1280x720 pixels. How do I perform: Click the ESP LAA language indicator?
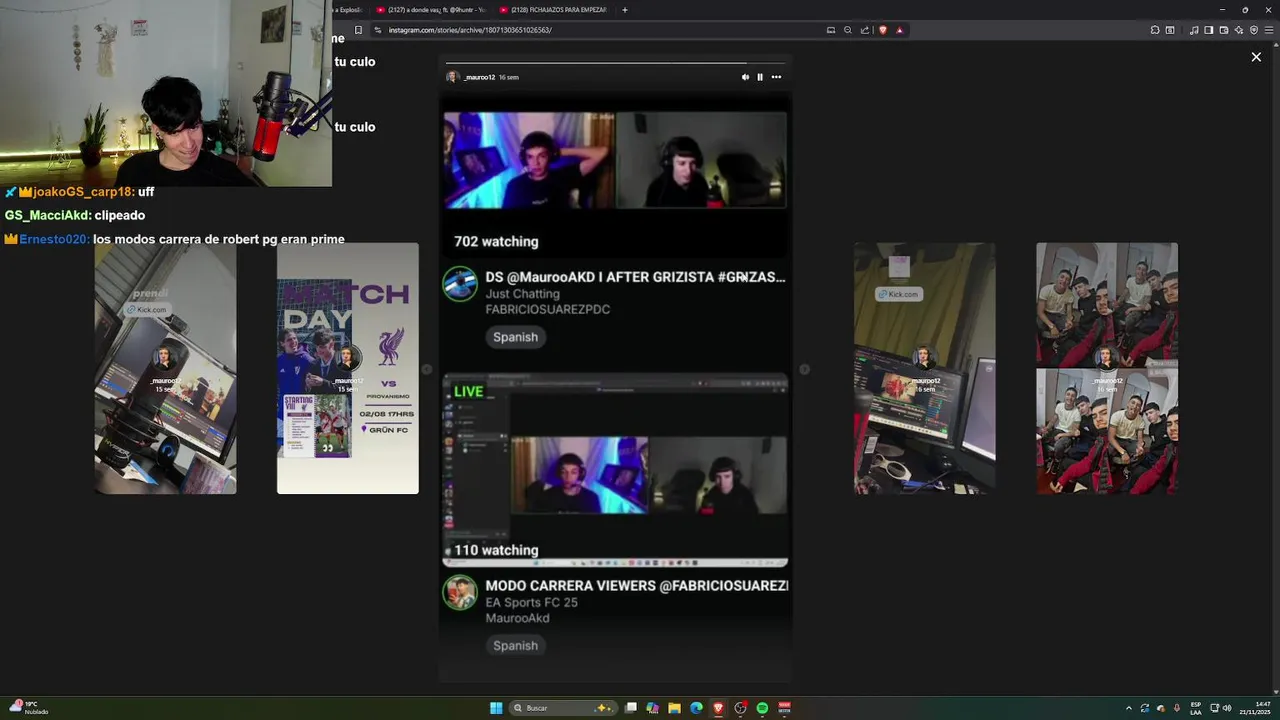click(x=1196, y=708)
